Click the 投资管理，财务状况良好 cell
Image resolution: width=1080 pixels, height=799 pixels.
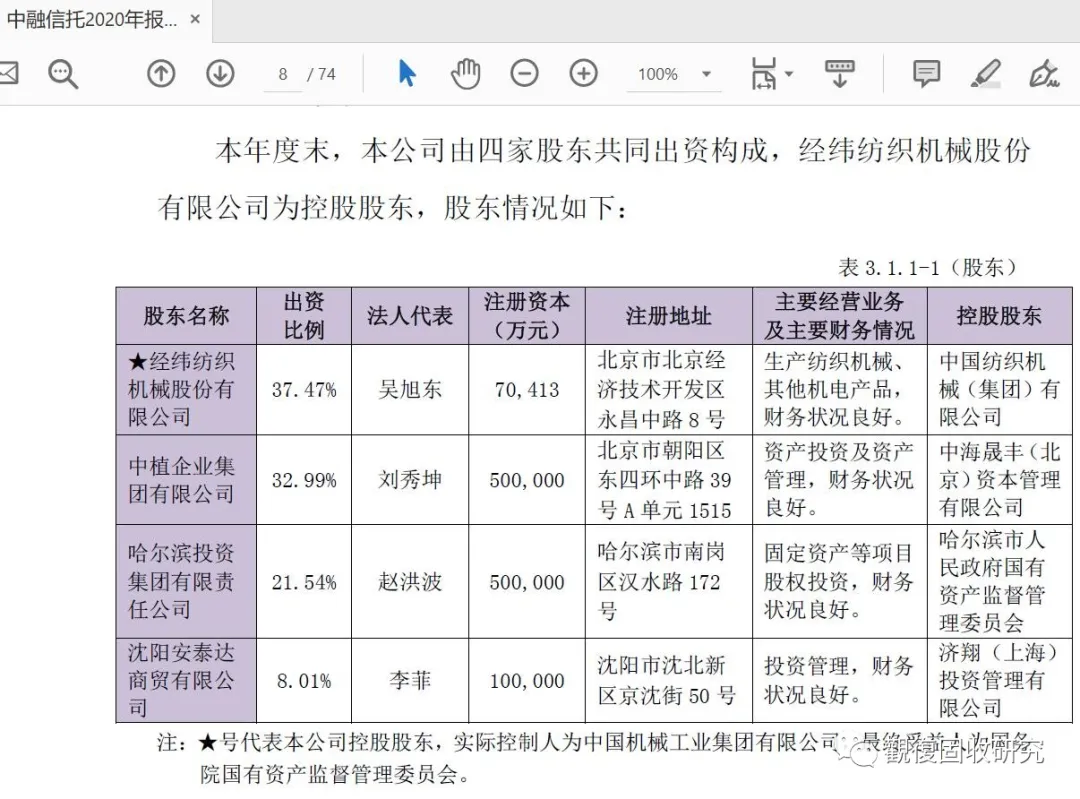coord(840,681)
